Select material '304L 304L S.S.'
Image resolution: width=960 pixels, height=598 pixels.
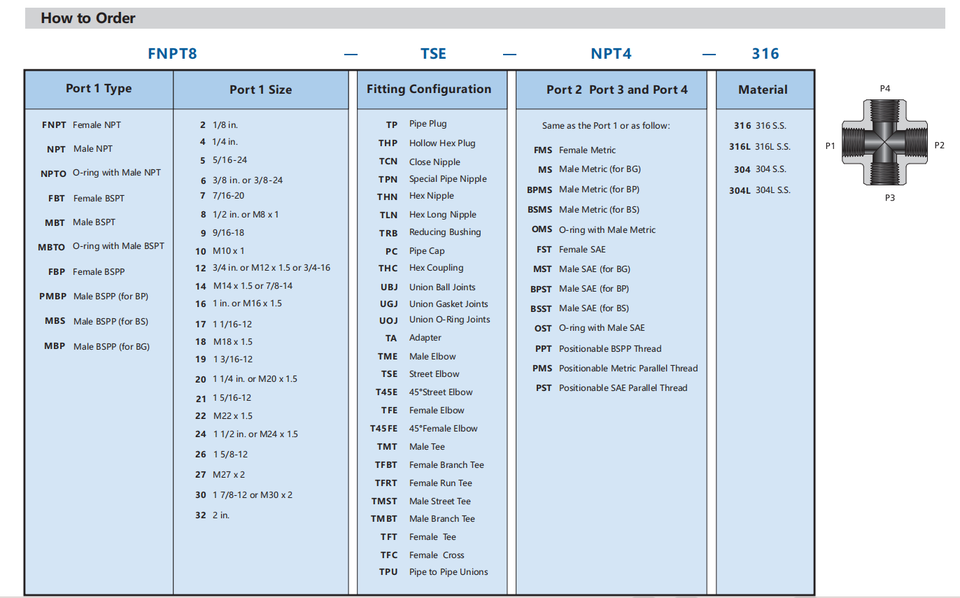click(760, 190)
